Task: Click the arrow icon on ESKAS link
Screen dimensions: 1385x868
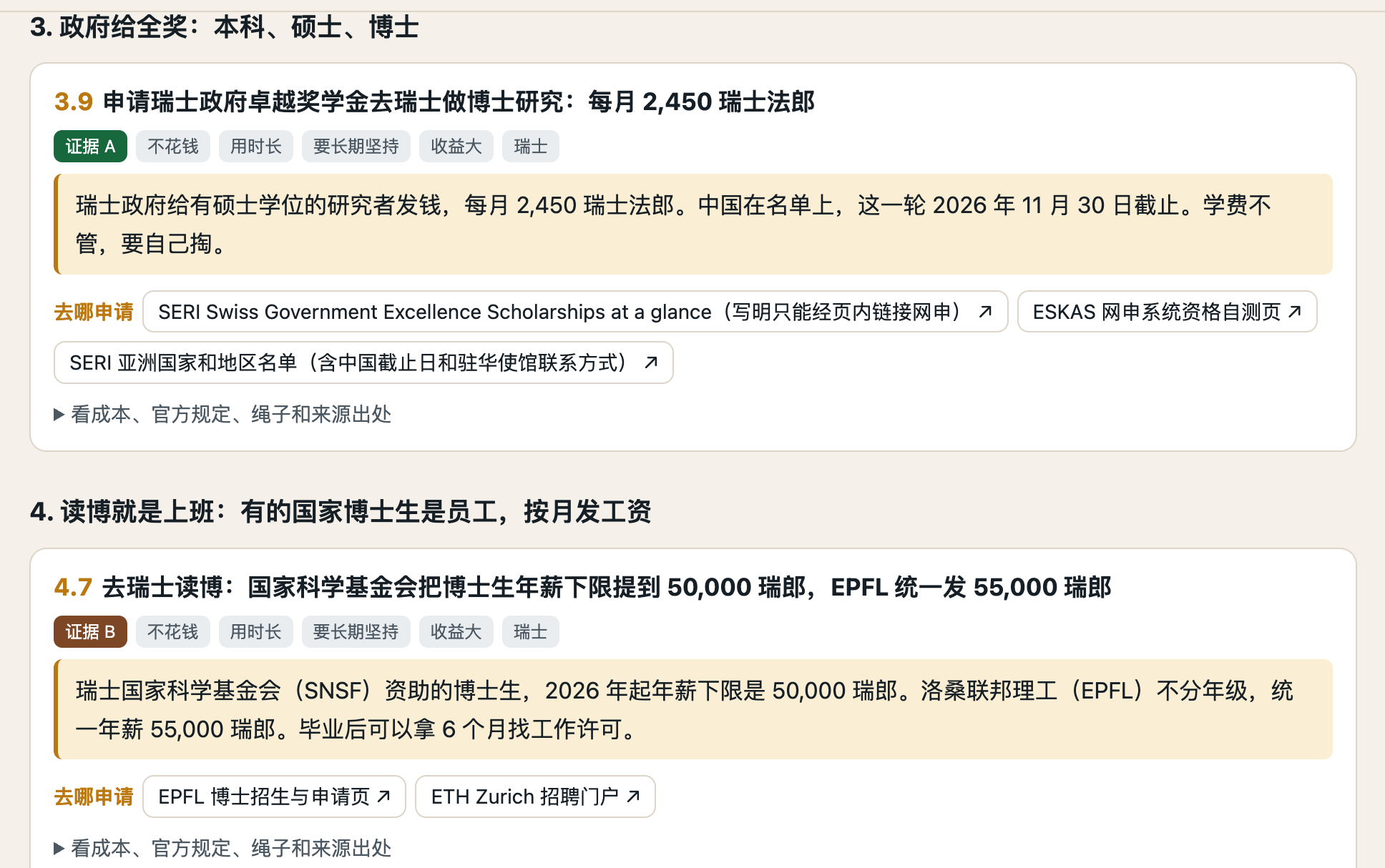Action: (1294, 312)
